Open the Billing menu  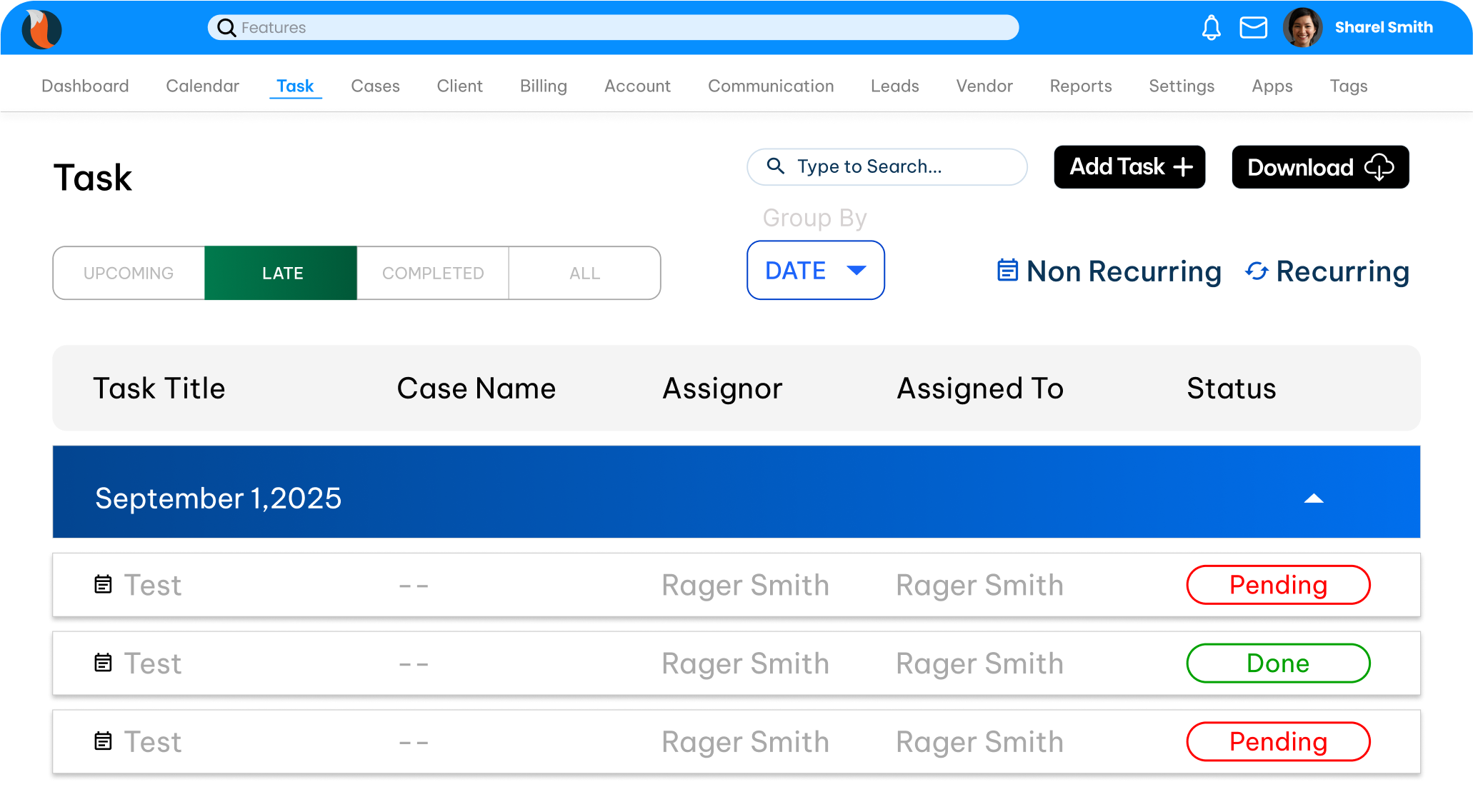543,86
